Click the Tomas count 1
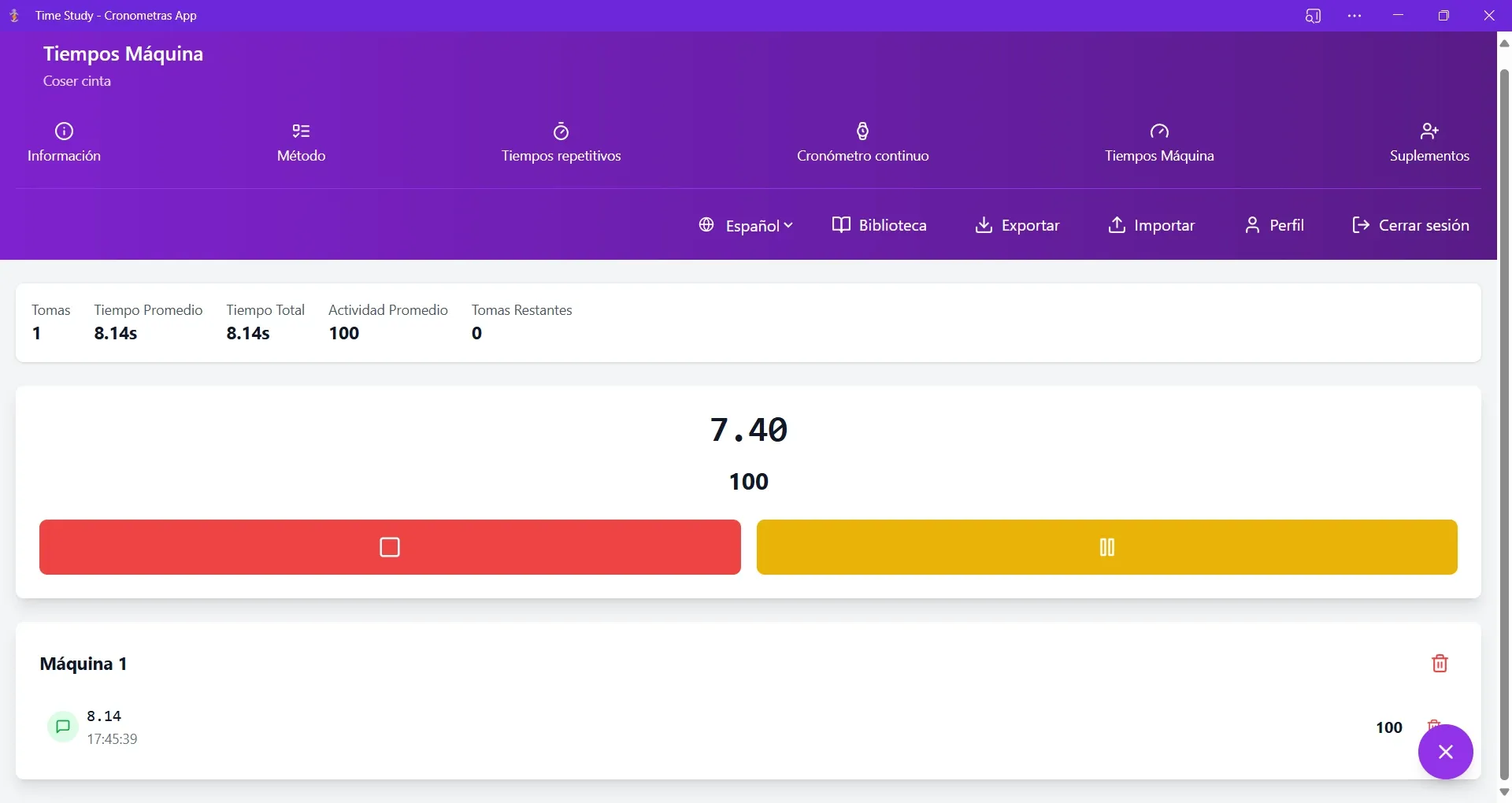The width and height of the screenshot is (1512, 803). tap(36, 333)
